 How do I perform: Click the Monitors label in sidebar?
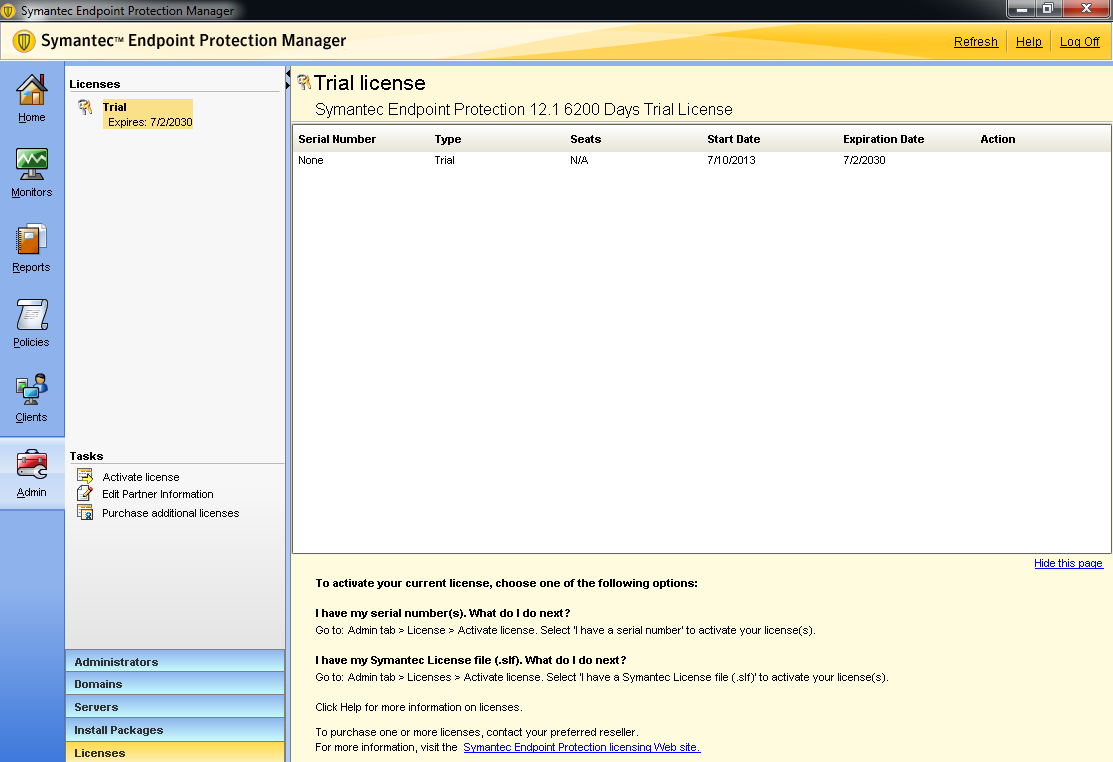point(32,192)
